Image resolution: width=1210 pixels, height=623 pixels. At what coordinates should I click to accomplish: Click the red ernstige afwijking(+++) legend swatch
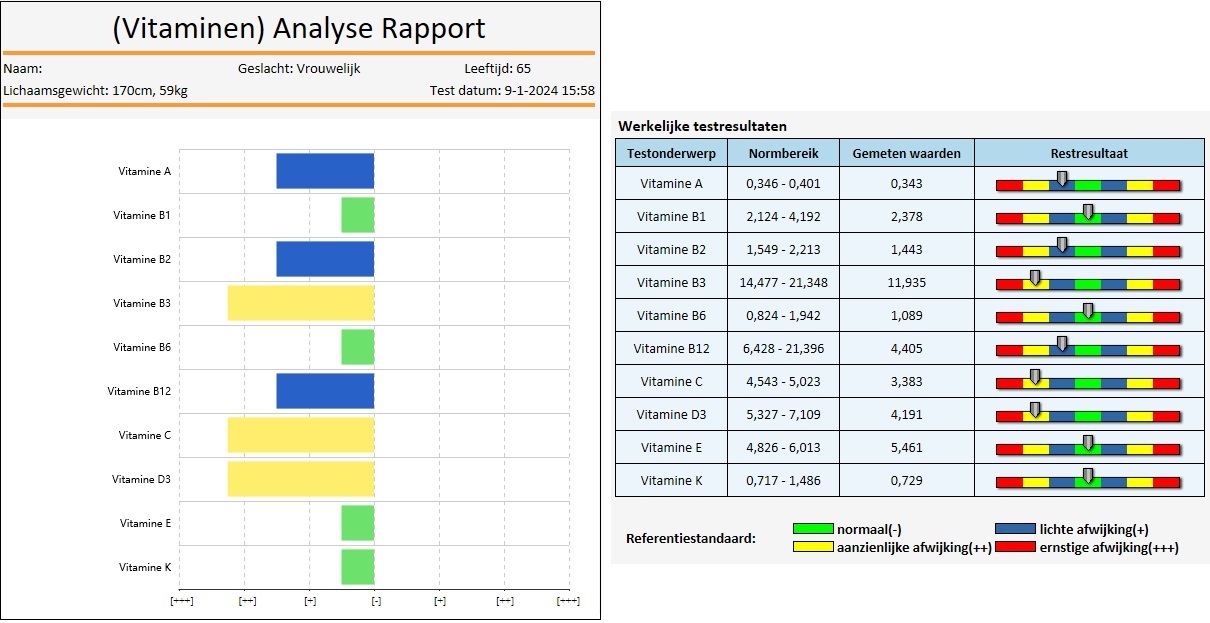[x=1015, y=547]
